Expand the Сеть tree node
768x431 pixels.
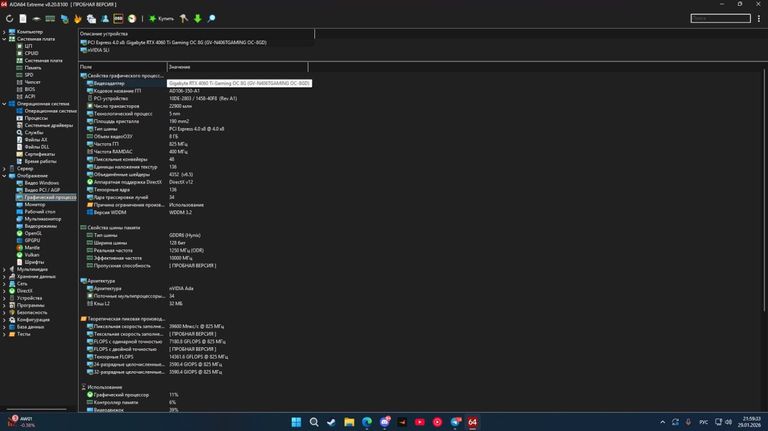click(4, 284)
